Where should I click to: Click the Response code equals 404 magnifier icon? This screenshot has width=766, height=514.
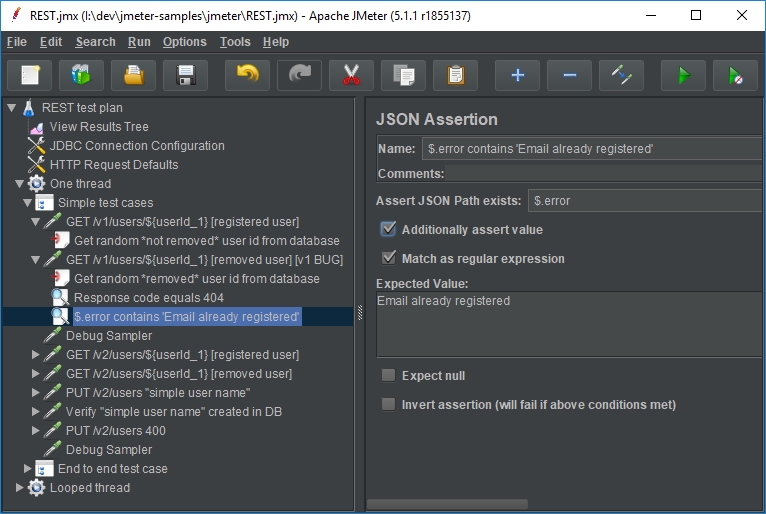pos(61,298)
